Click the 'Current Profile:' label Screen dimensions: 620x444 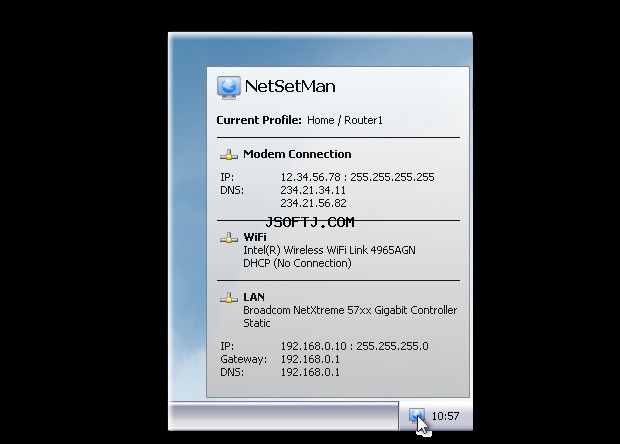(259, 120)
